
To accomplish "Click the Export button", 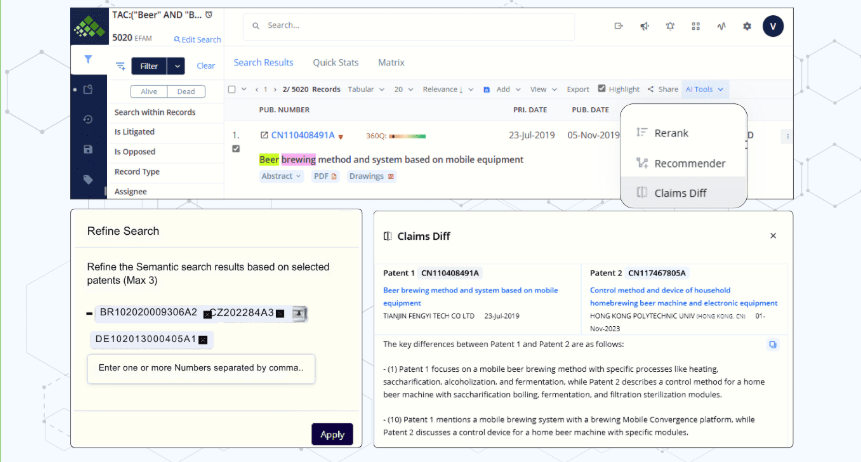I will [578, 90].
